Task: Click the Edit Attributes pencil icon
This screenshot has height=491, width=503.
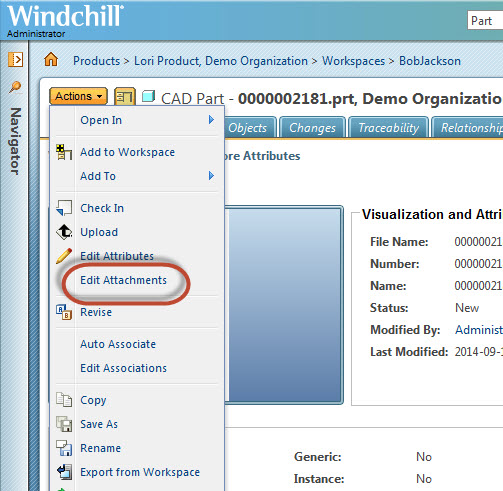Action: [64, 256]
